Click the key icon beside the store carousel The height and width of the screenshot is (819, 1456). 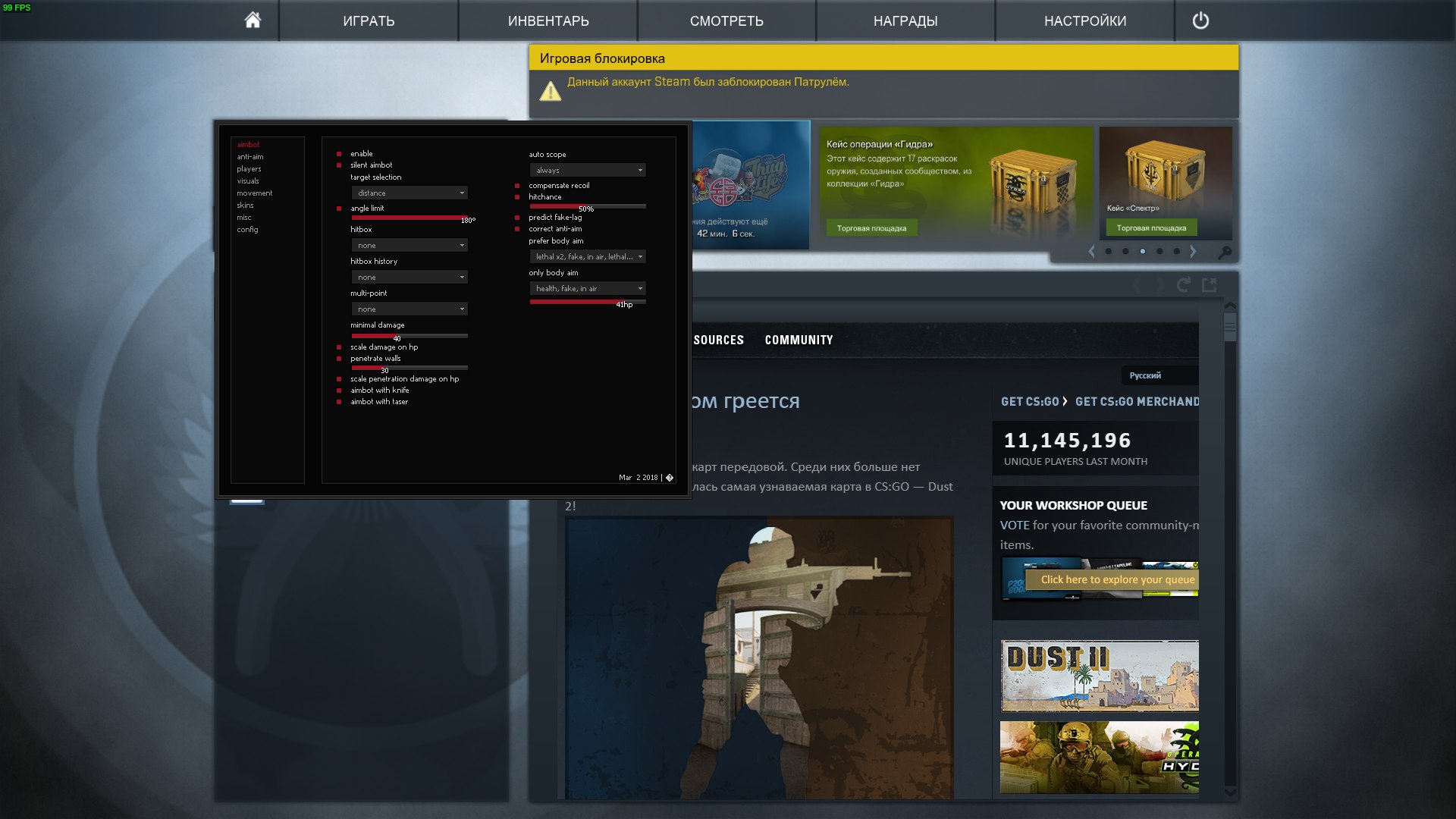[x=1224, y=253]
